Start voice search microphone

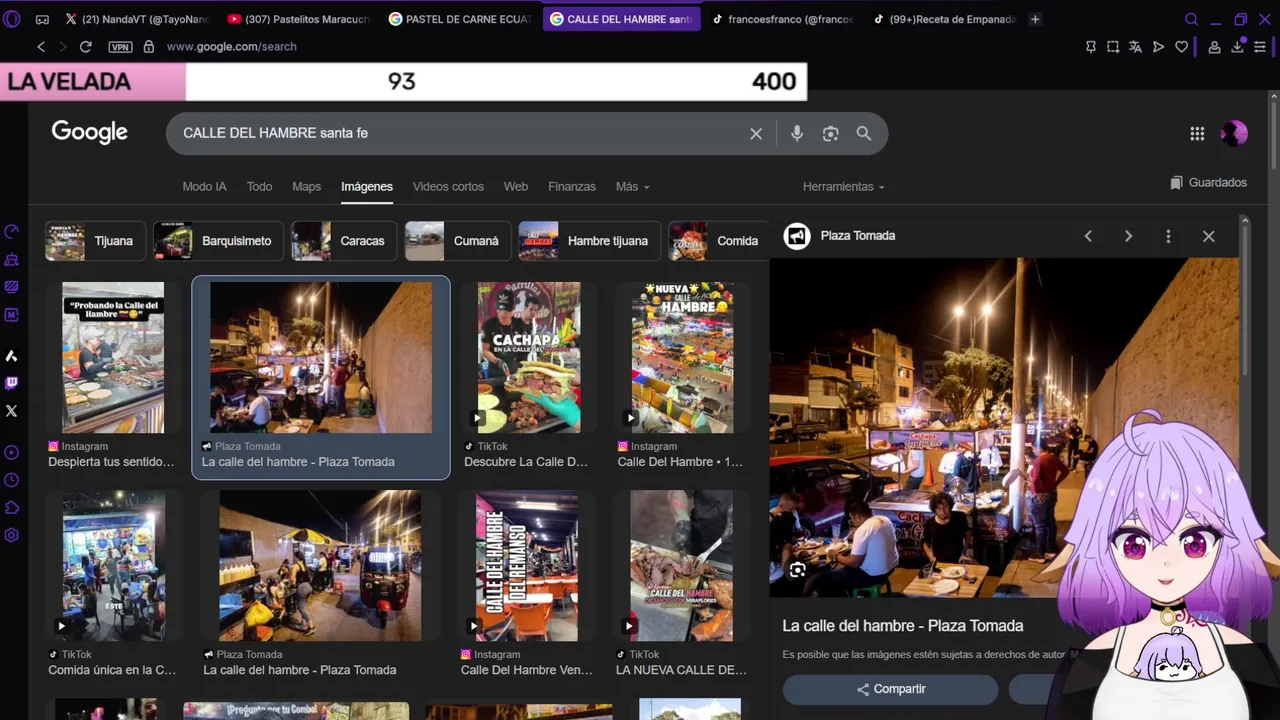click(x=797, y=133)
